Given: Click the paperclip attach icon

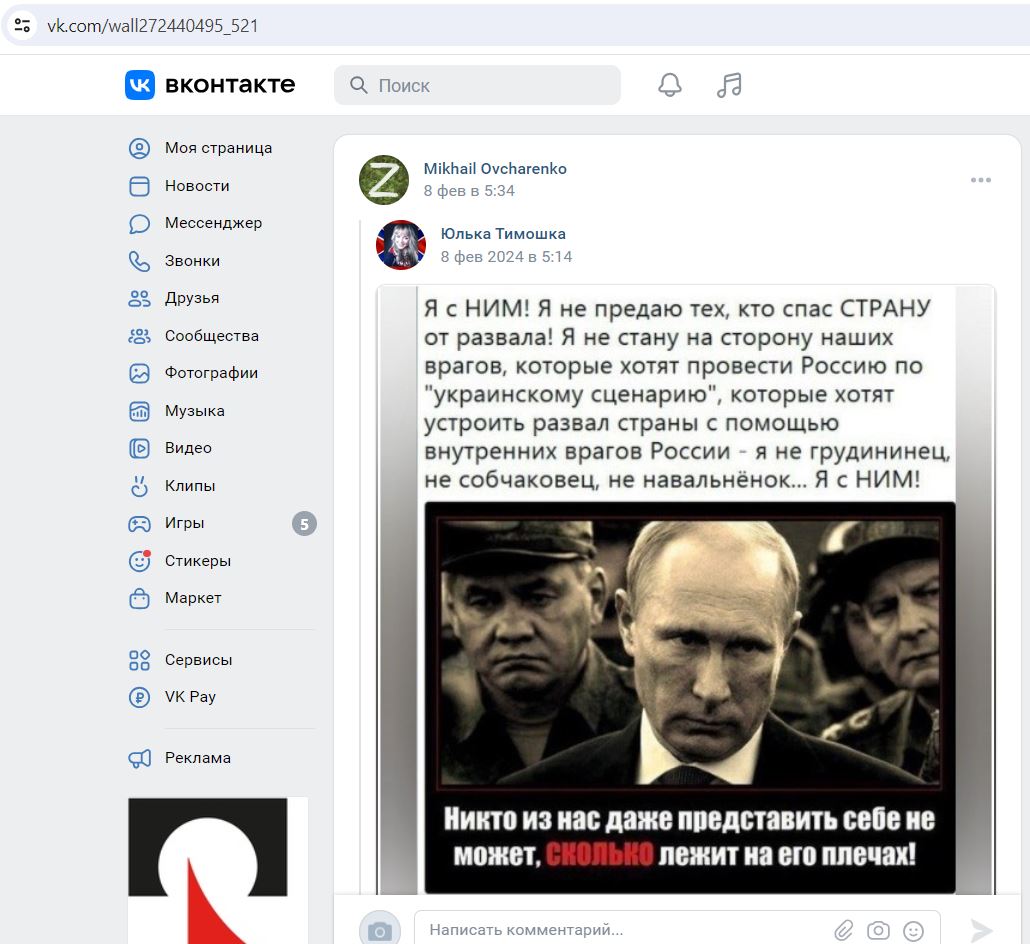Looking at the screenshot, I should [x=843, y=930].
